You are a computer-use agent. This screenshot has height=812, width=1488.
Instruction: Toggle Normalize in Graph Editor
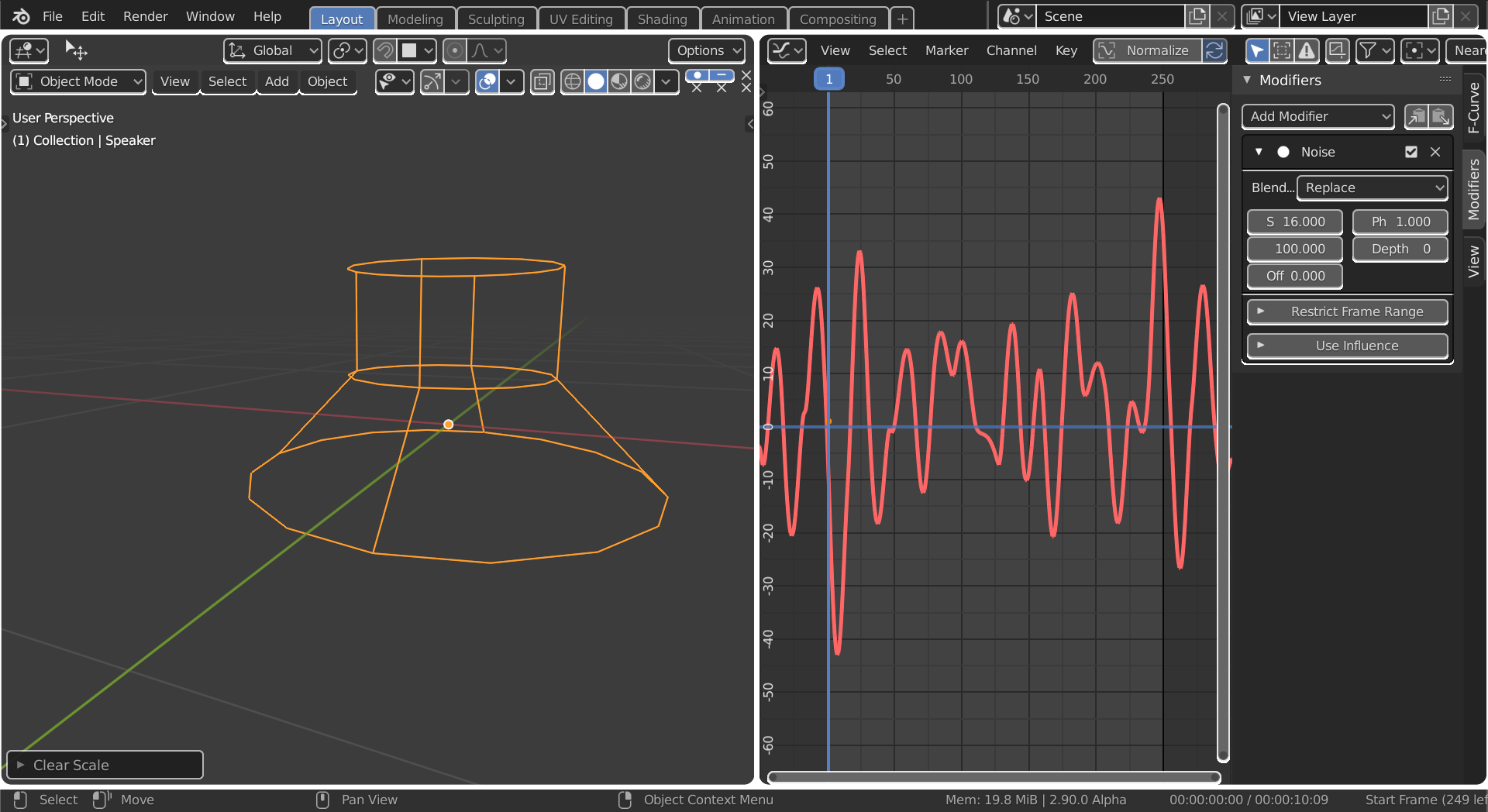(1147, 50)
